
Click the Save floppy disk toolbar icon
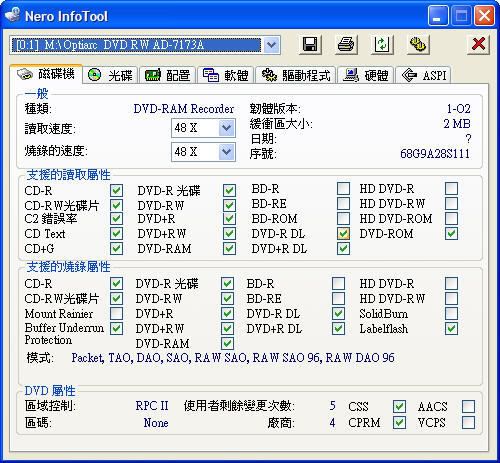pos(310,44)
